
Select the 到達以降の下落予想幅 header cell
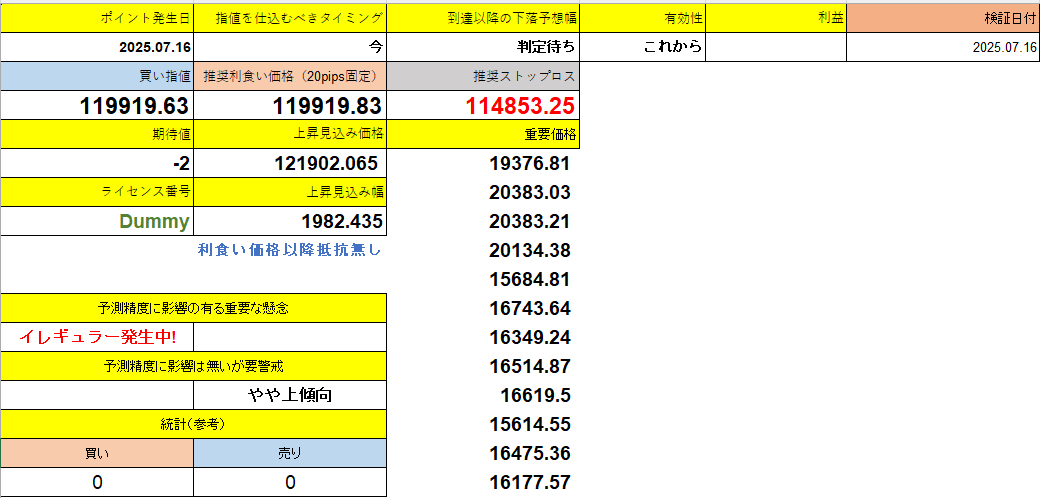[482, 19]
